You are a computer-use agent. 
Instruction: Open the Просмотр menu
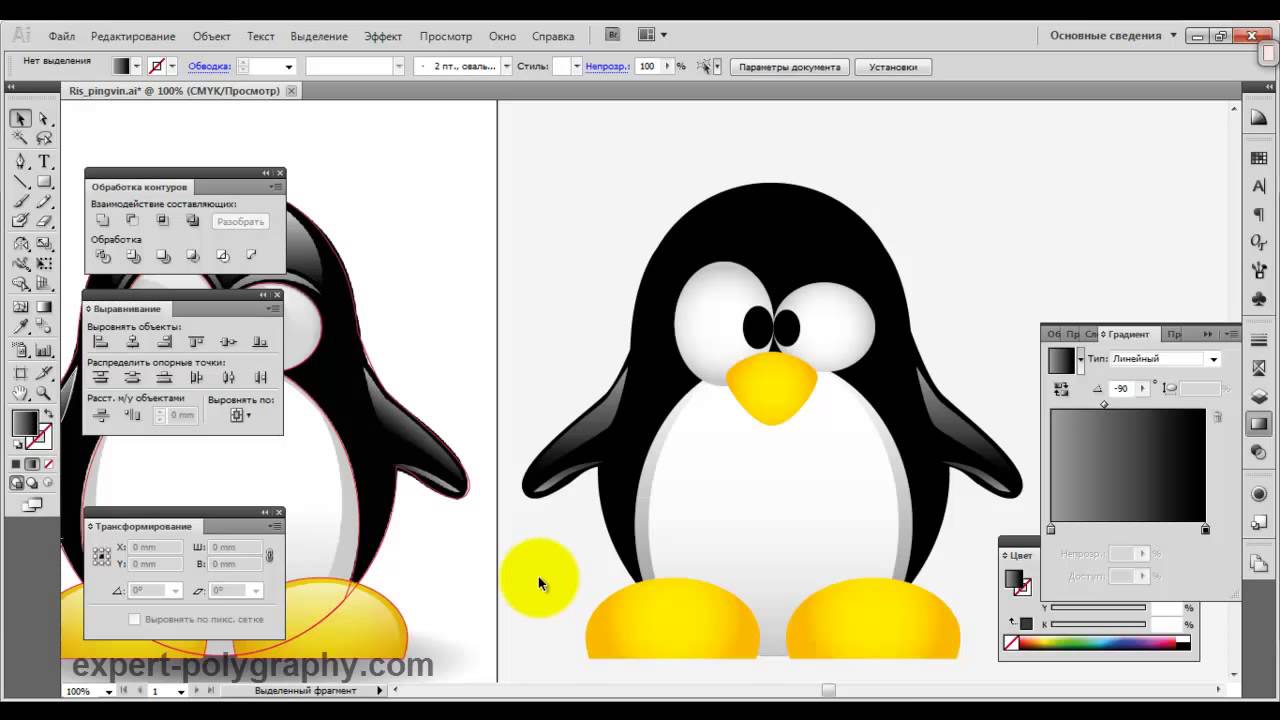(x=446, y=36)
